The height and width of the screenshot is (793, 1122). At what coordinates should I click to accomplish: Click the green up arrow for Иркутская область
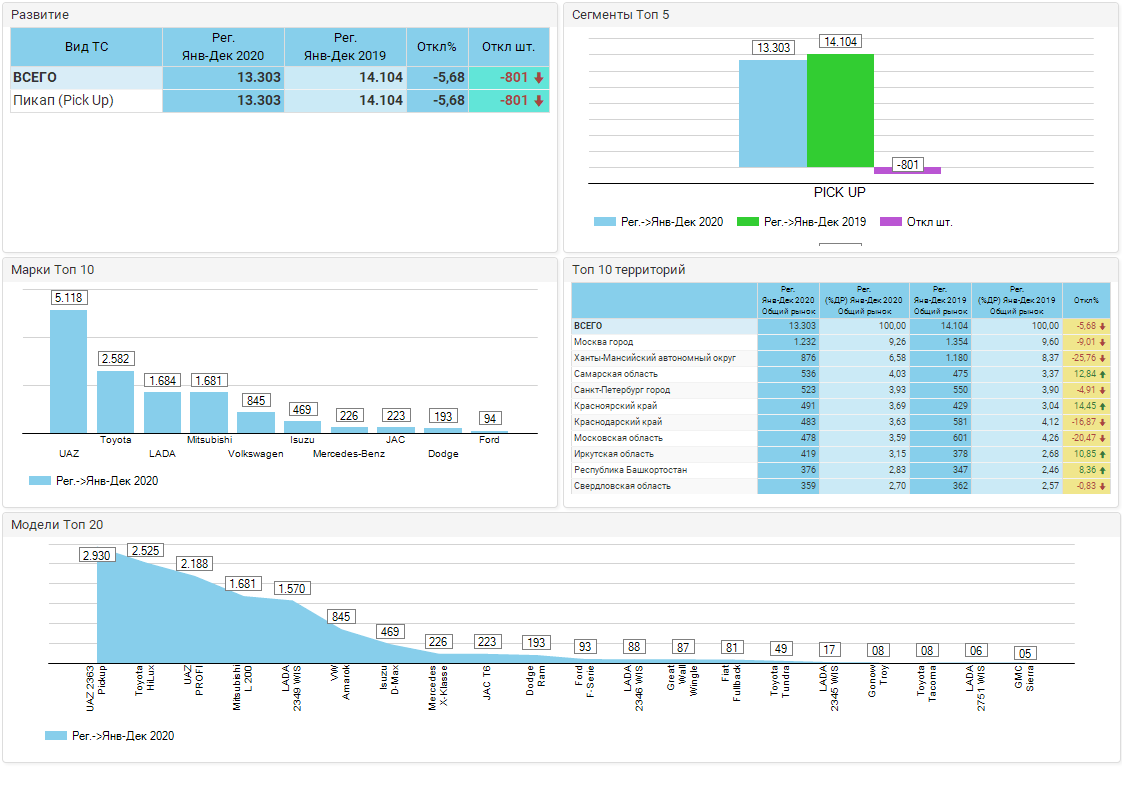coord(1103,454)
